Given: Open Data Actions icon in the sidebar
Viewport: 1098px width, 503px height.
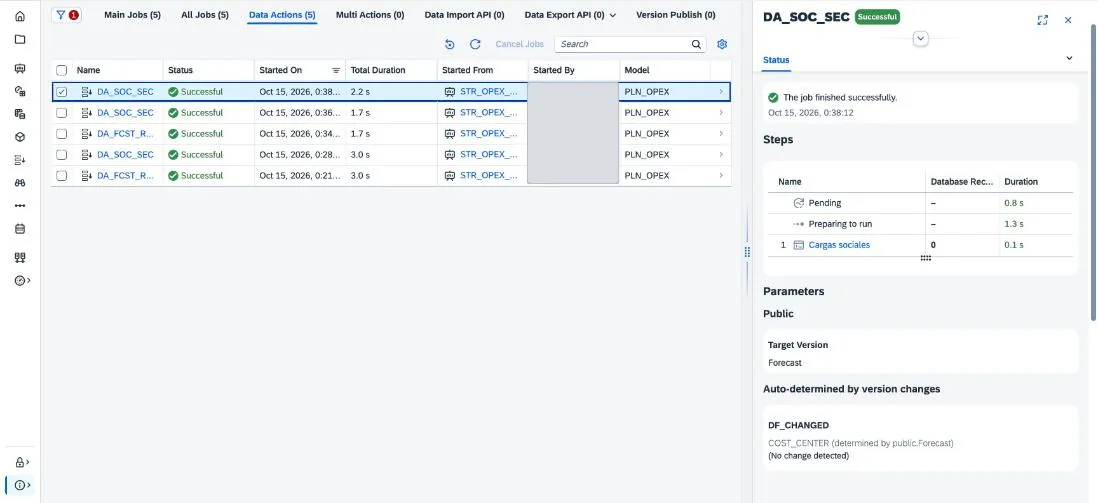Looking at the screenshot, I should point(20,160).
